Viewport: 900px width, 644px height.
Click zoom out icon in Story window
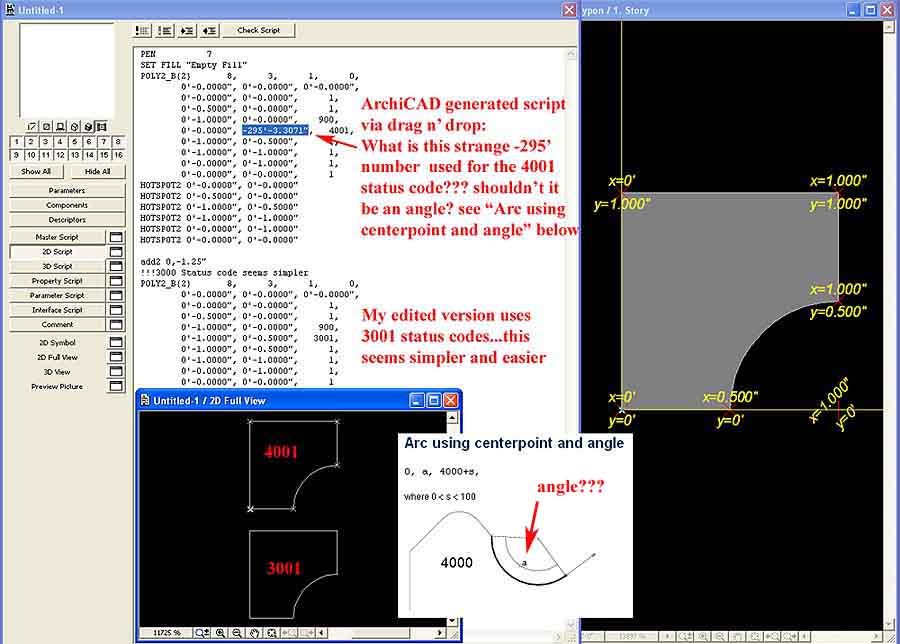(x=720, y=637)
